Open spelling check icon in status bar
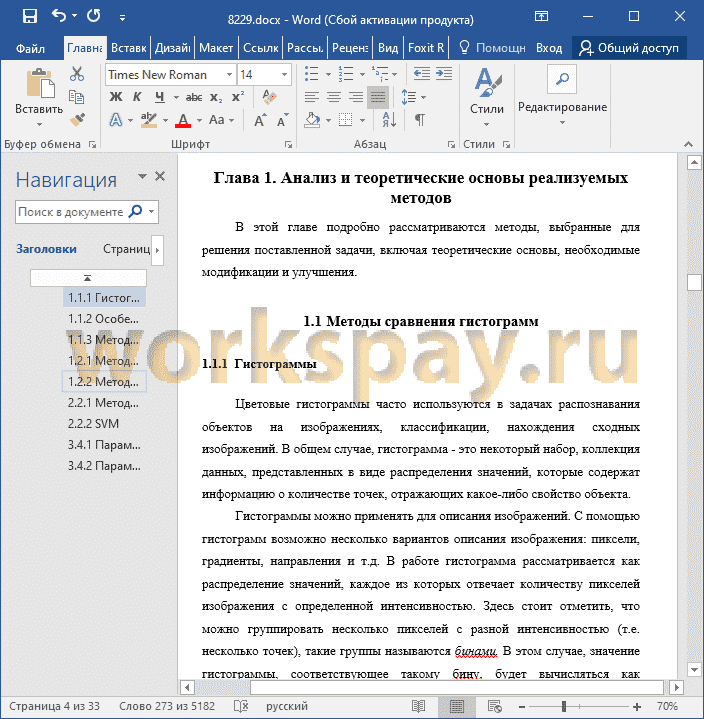The width and height of the screenshot is (704, 719). [241, 706]
